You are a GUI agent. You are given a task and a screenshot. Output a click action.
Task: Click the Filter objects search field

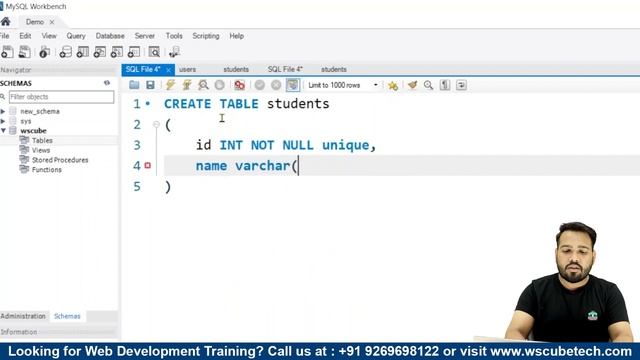[61, 97]
